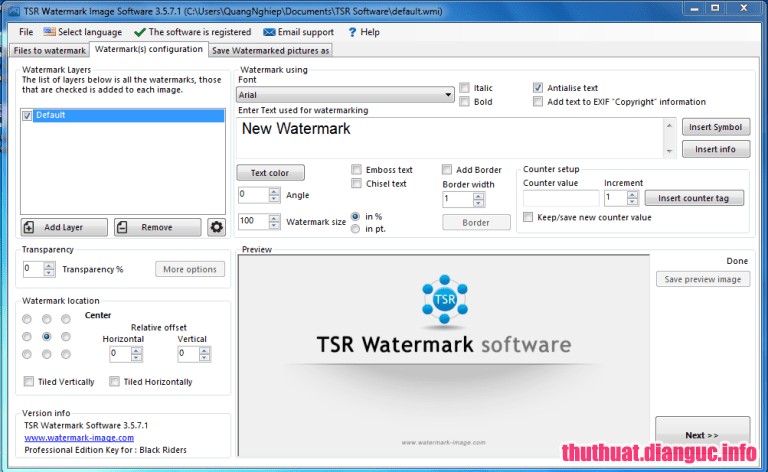Click the layer settings gear icon
The image size is (768, 472).
[216, 227]
